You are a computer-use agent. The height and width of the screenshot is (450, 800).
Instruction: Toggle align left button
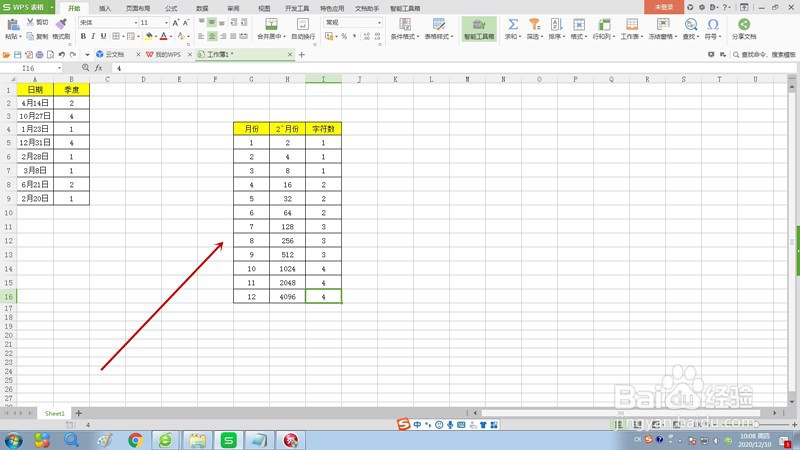point(201,36)
